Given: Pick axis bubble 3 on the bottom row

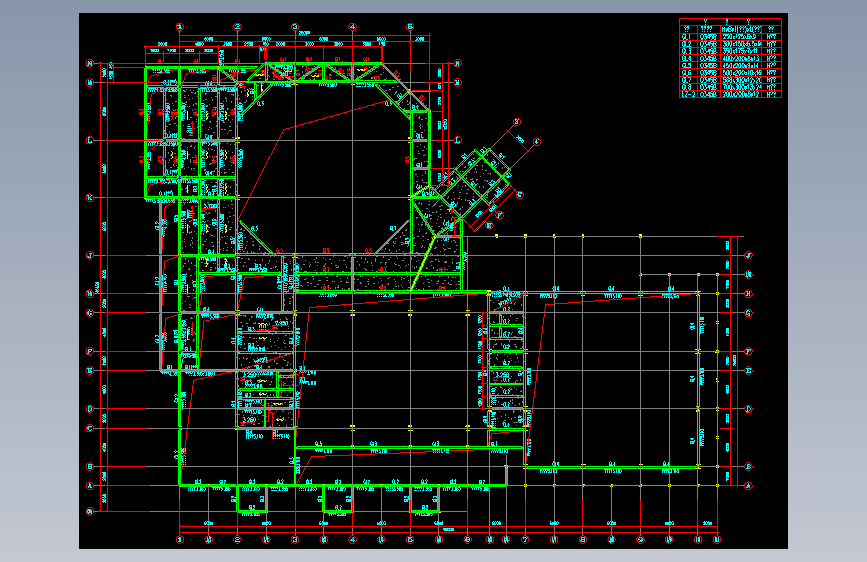Looking at the screenshot, I should coord(295,539).
